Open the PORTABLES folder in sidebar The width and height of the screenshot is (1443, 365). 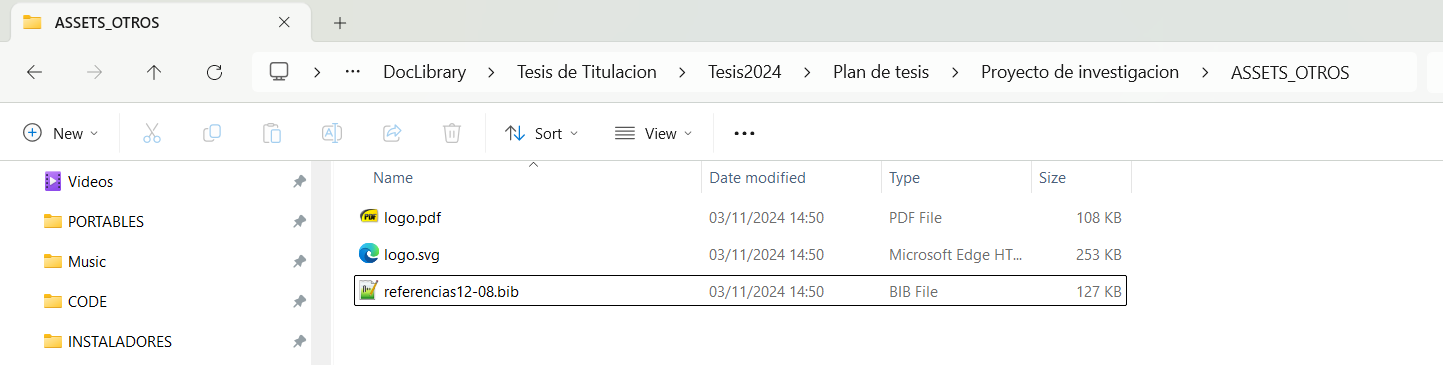pyautogui.click(x=106, y=222)
